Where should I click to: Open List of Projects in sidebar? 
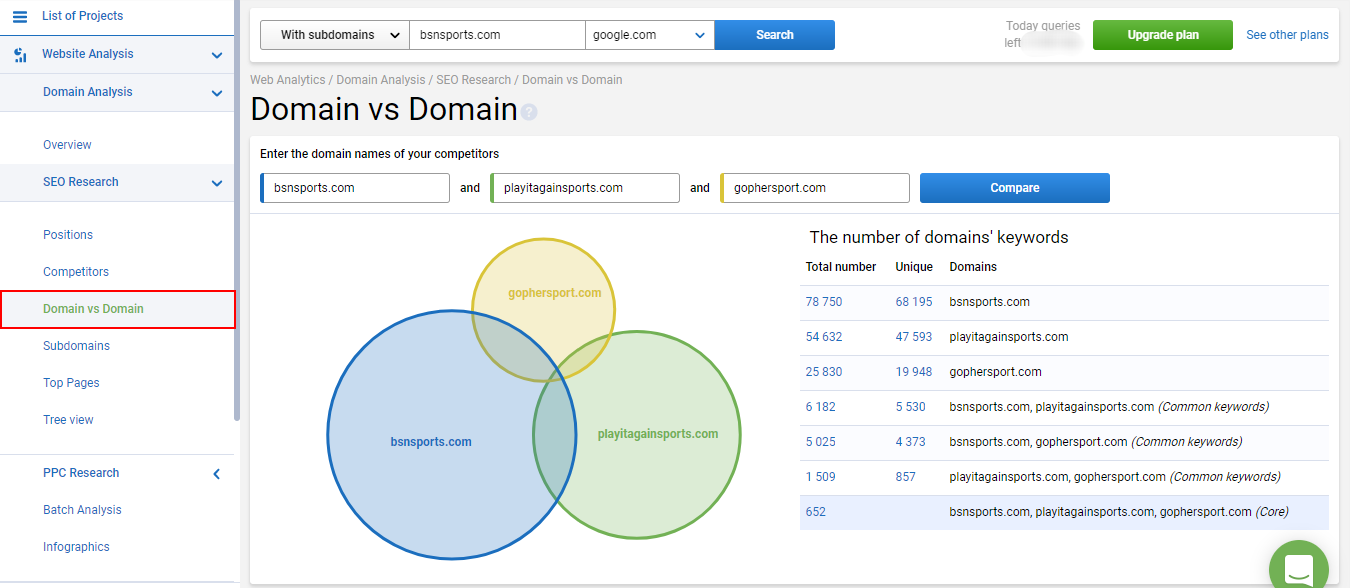pos(83,16)
